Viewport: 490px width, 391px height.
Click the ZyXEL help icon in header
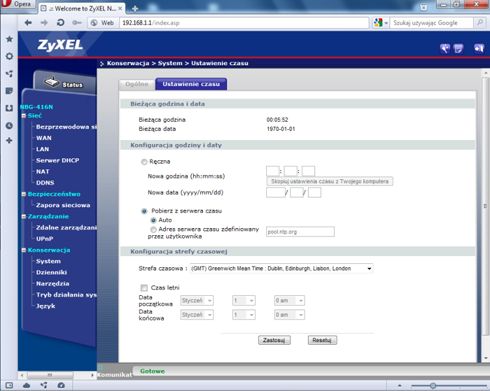coord(459,49)
